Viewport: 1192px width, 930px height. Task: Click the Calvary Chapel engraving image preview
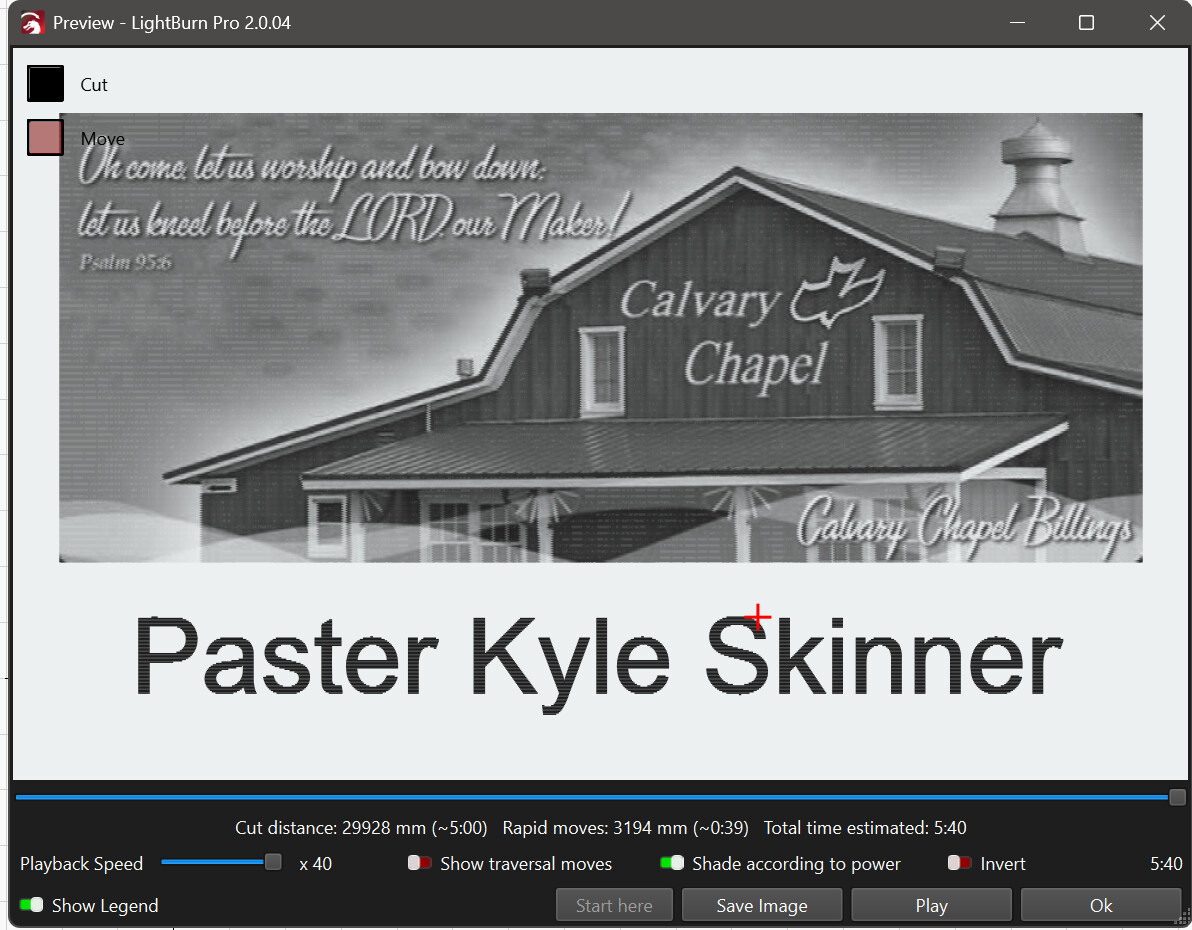[600, 337]
